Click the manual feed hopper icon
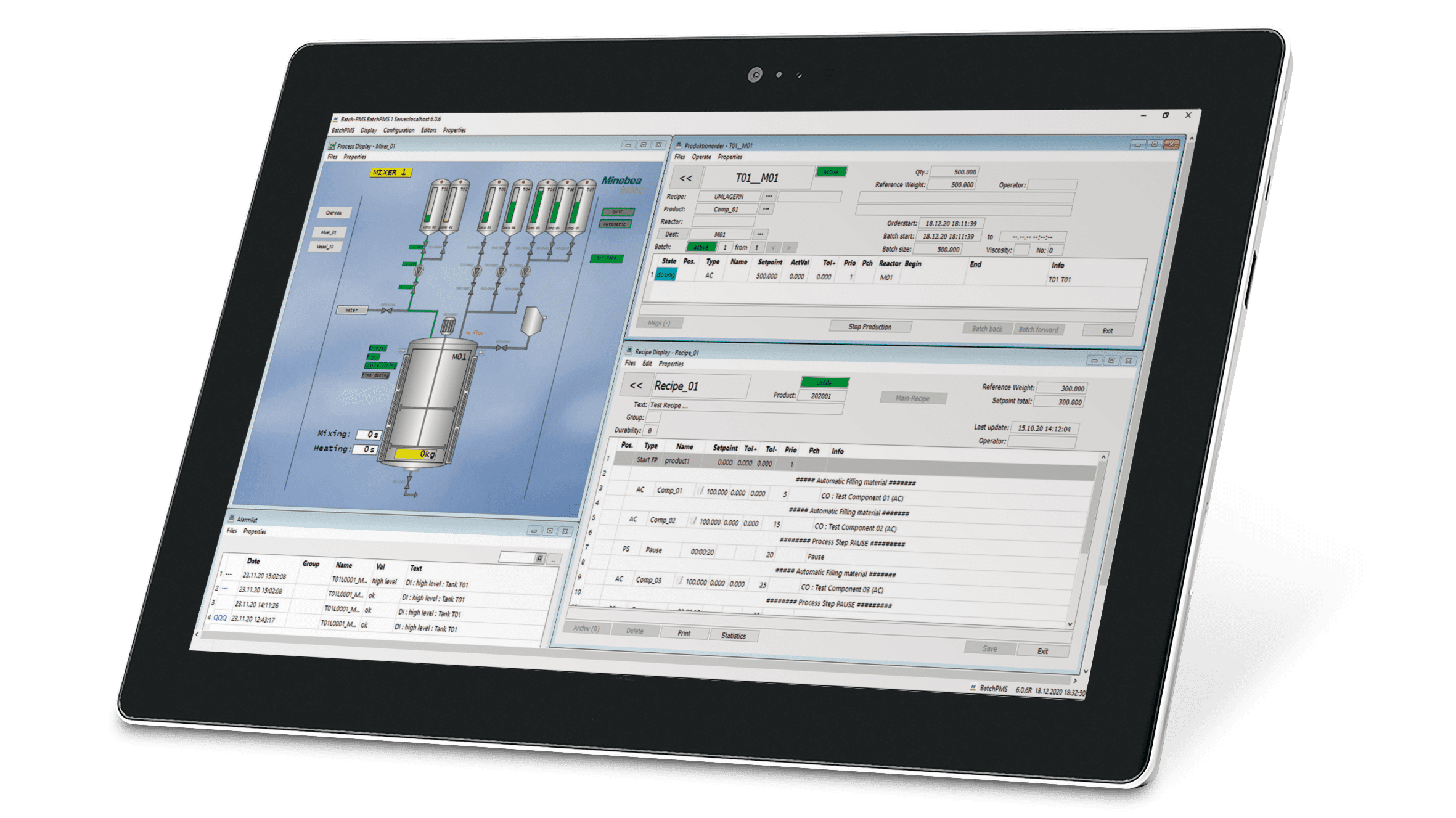 533,321
